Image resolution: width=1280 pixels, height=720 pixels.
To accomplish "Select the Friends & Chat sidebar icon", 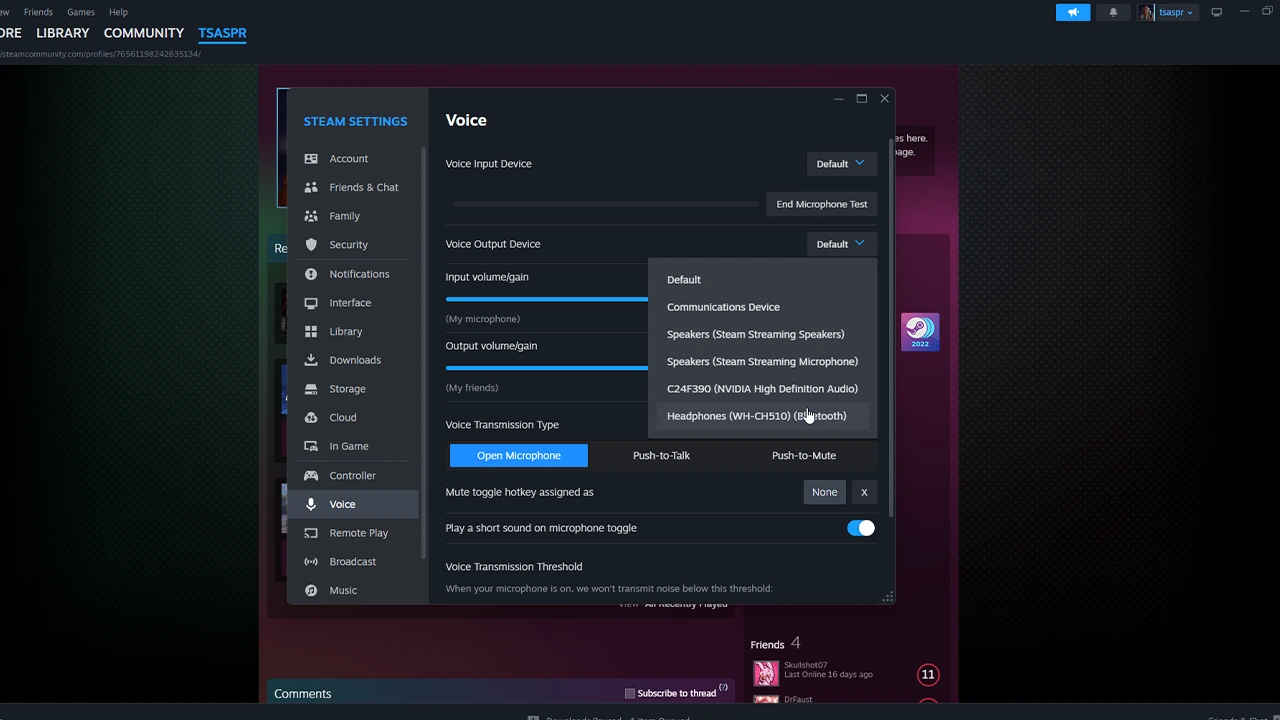I will (311, 187).
